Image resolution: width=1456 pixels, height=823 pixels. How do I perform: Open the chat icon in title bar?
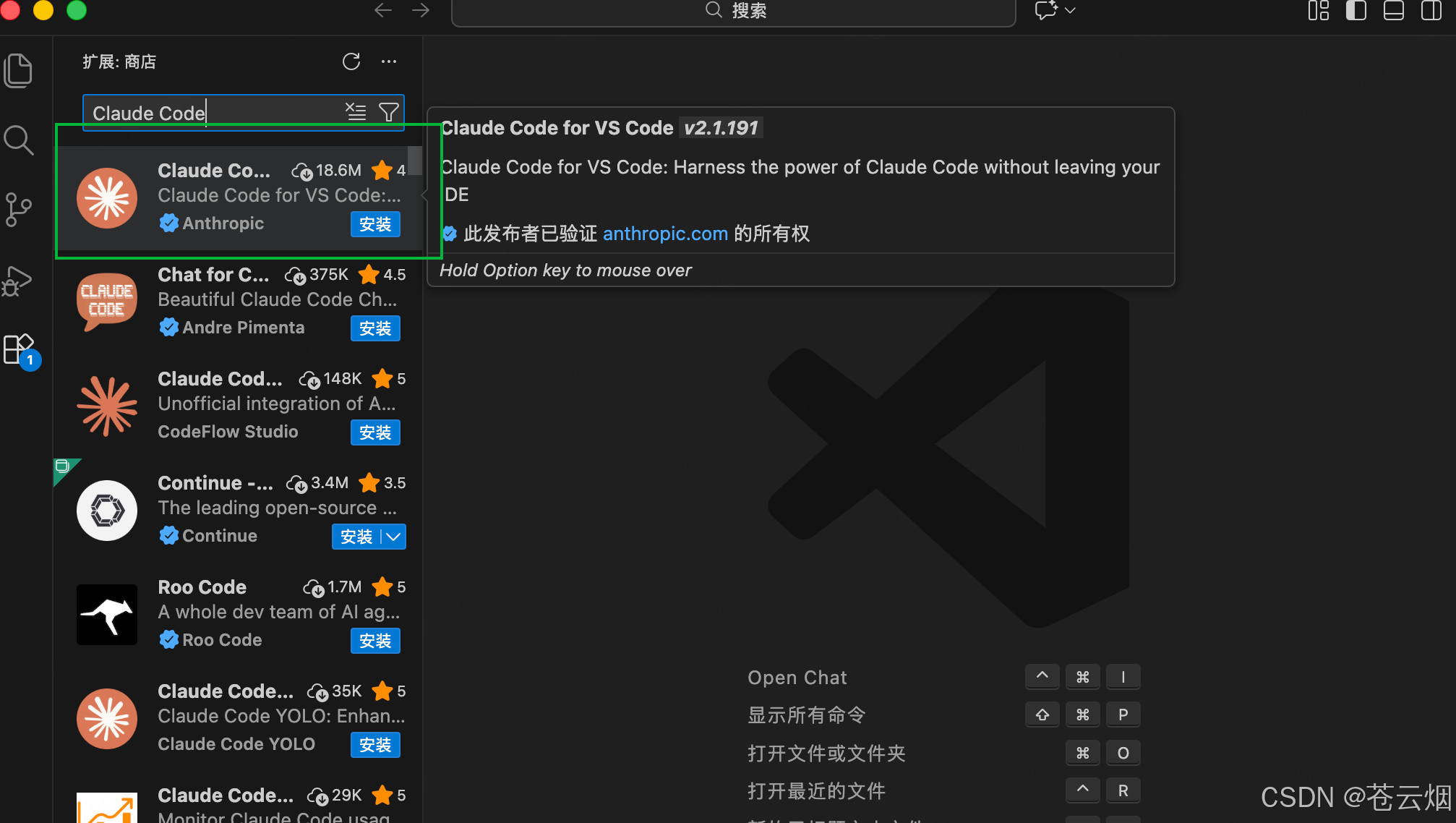click(1046, 10)
